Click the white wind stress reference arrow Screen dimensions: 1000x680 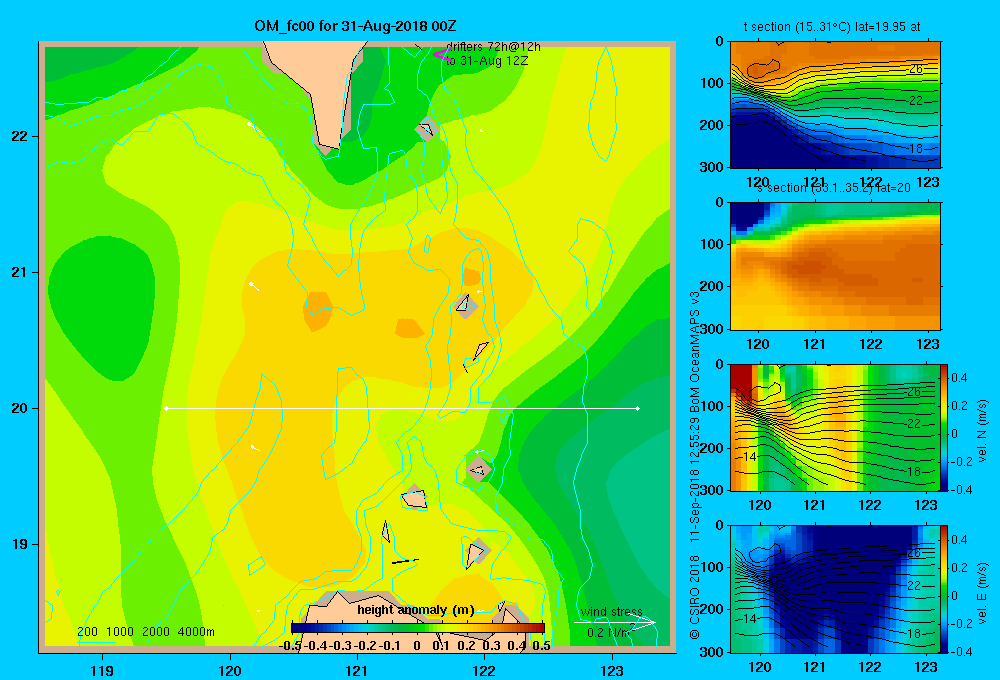[x=615, y=623]
